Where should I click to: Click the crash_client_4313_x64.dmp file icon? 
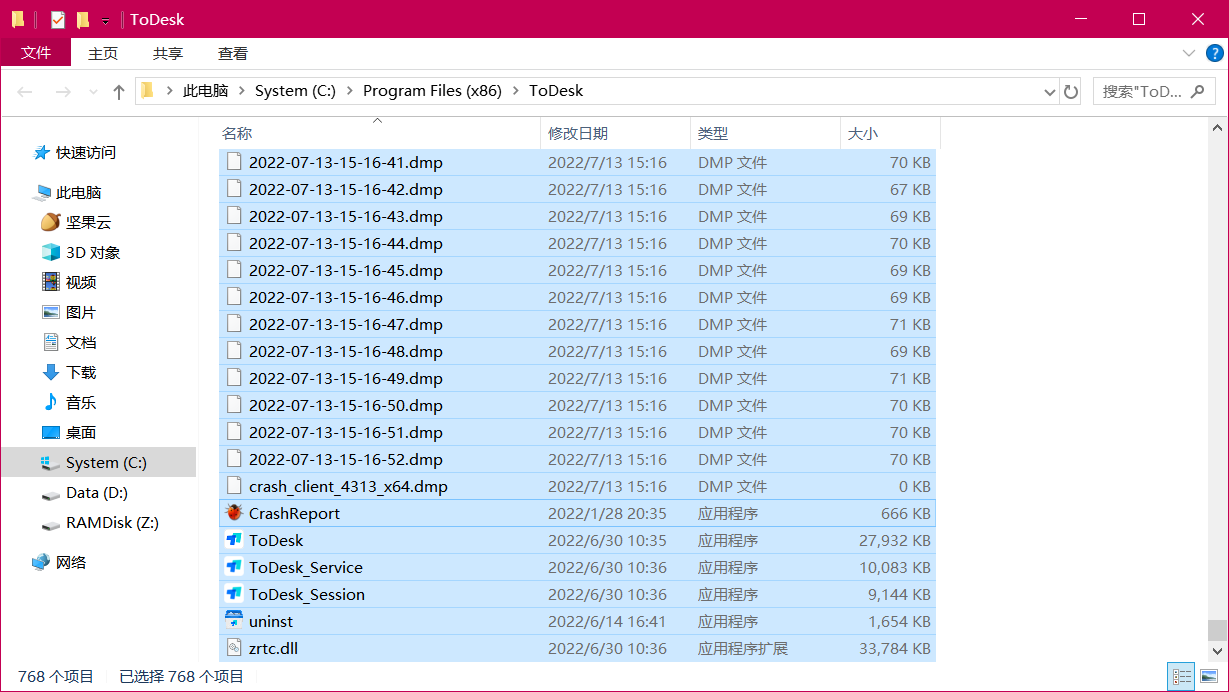pyautogui.click(x=234, y=486)
